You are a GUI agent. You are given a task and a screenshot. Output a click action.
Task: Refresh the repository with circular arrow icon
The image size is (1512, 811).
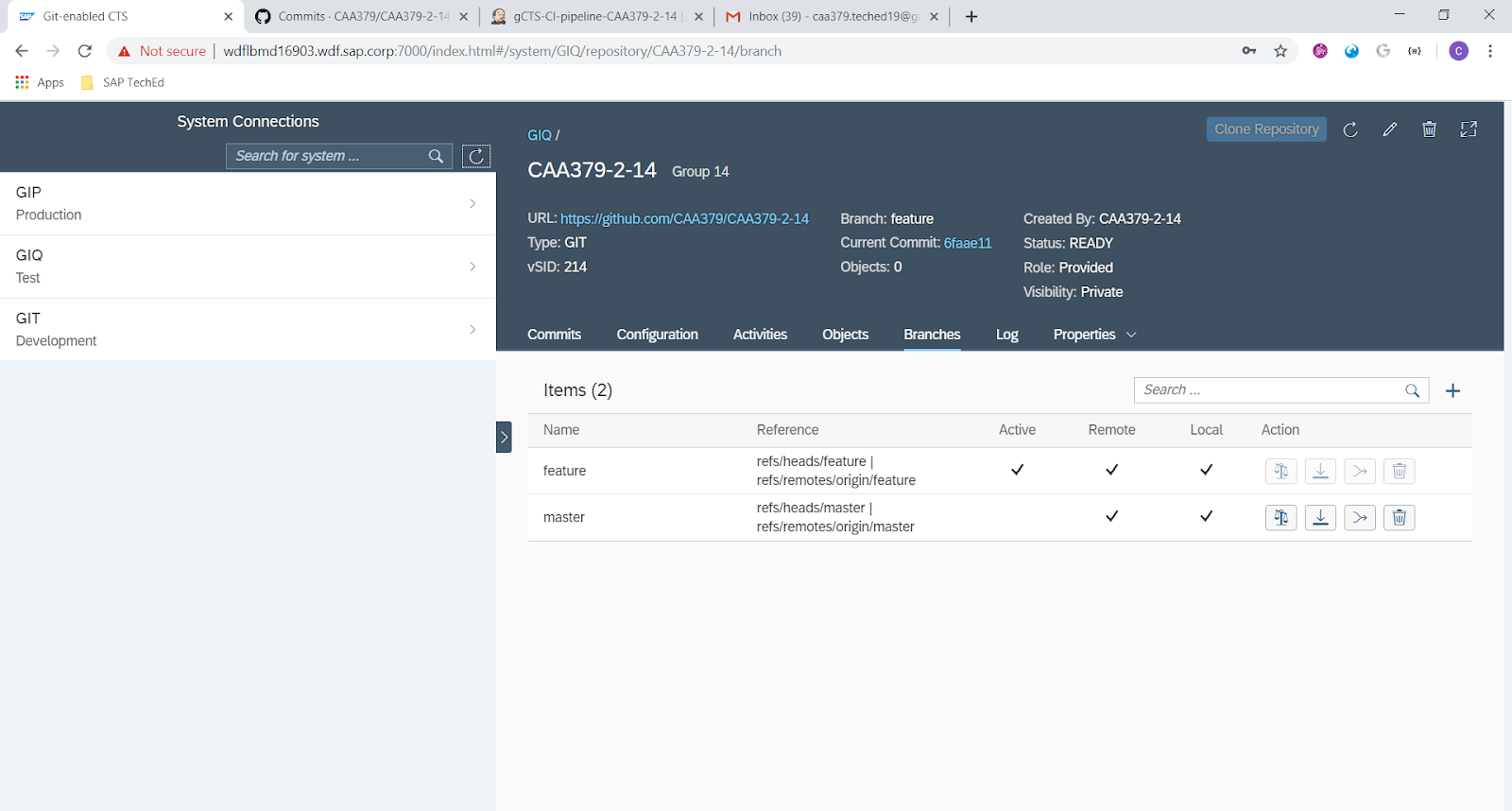tap(1350, 129)
